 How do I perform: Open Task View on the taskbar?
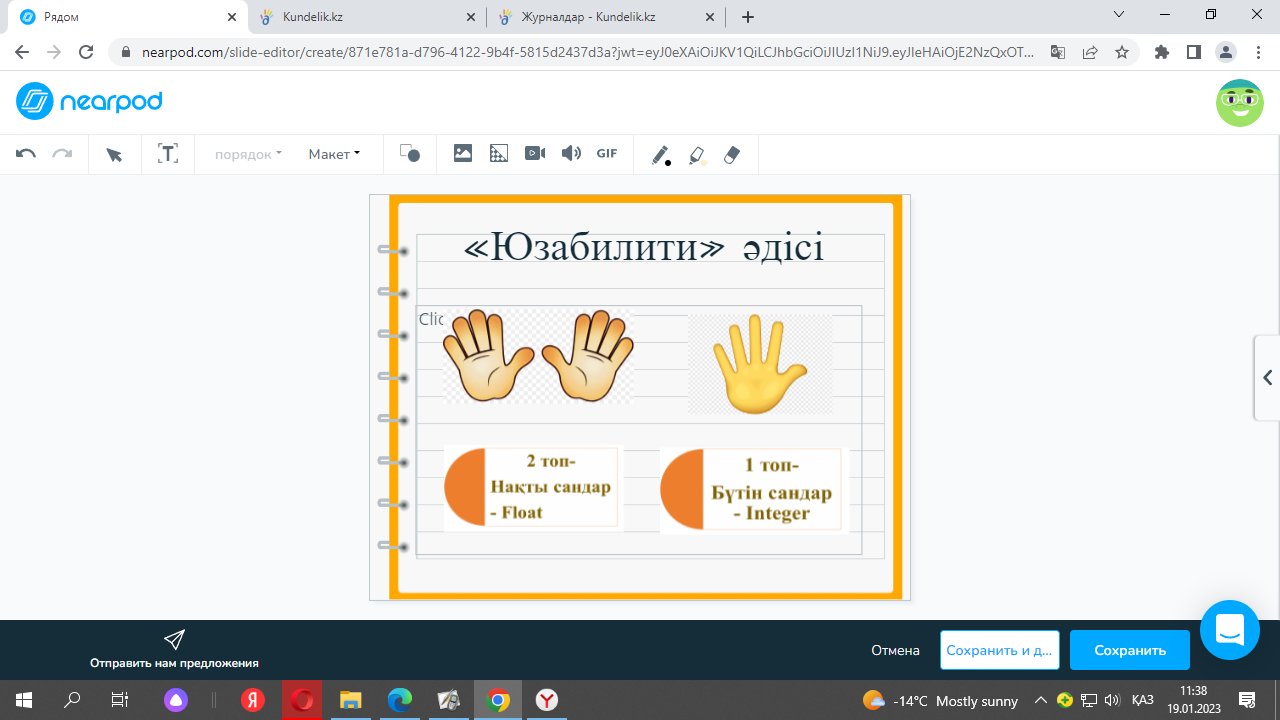point(120,700)
